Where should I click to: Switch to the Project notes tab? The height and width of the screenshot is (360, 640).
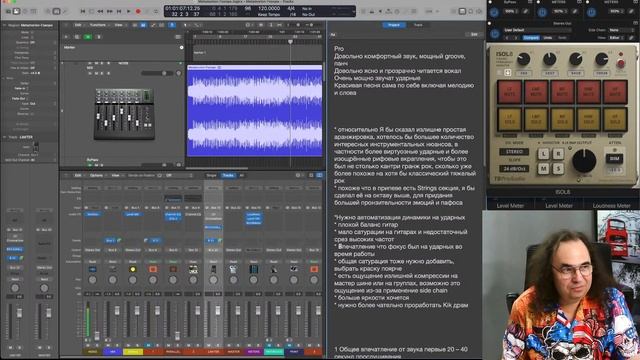(x=394, y=25)
